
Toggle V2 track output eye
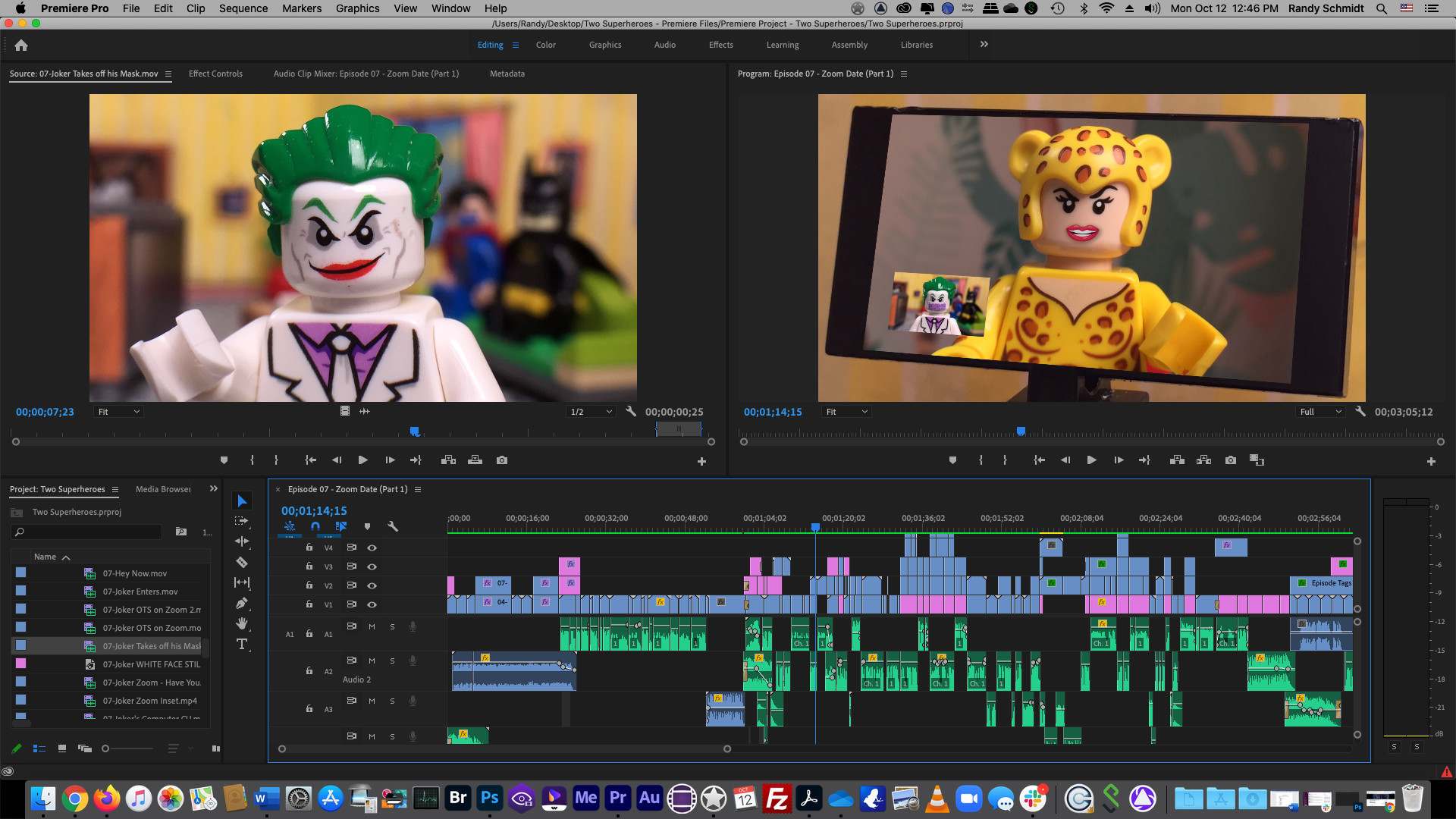[372, 585]
